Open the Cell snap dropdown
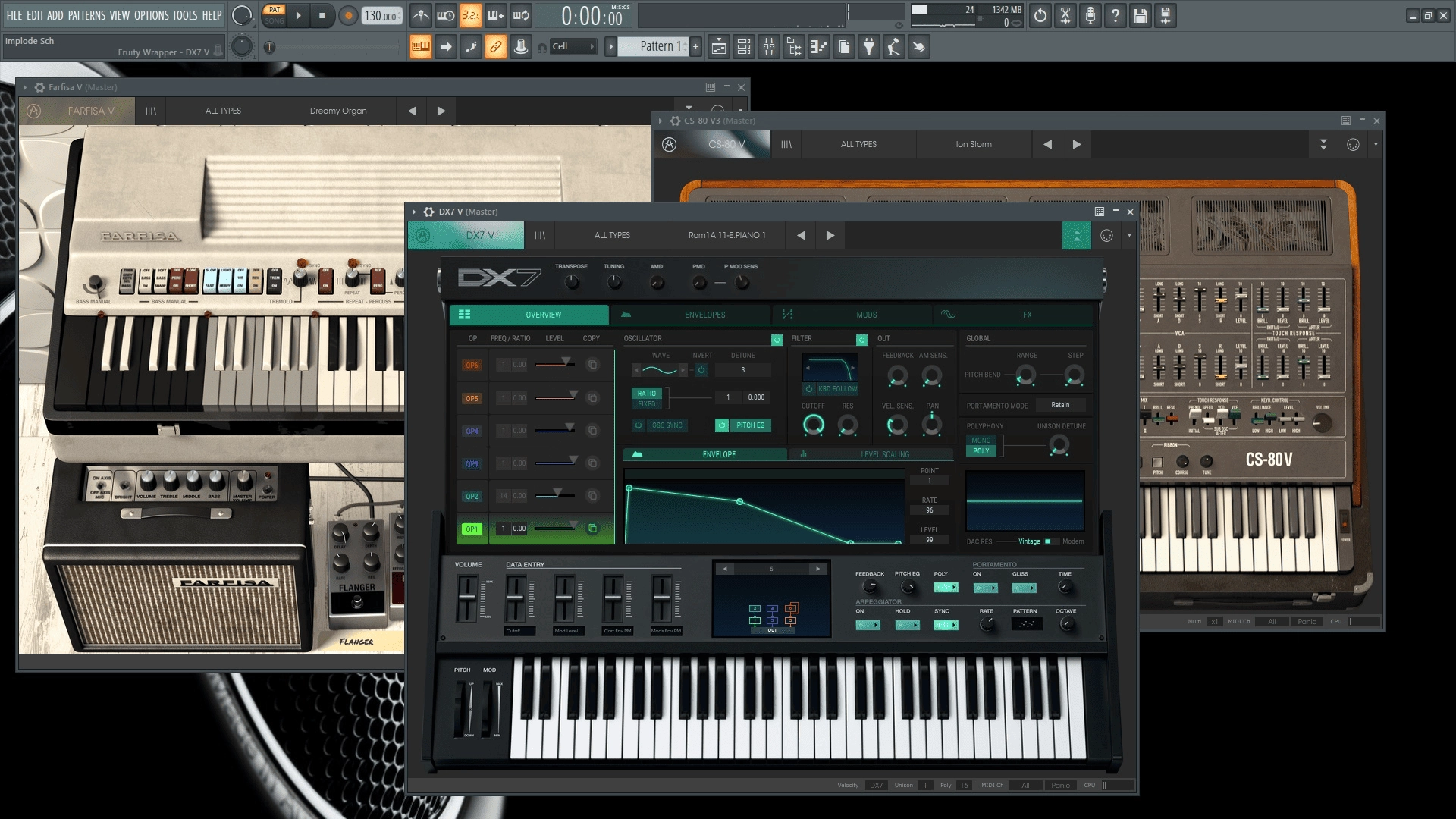This screenshot has width=1456, height=819. (573, 47)
